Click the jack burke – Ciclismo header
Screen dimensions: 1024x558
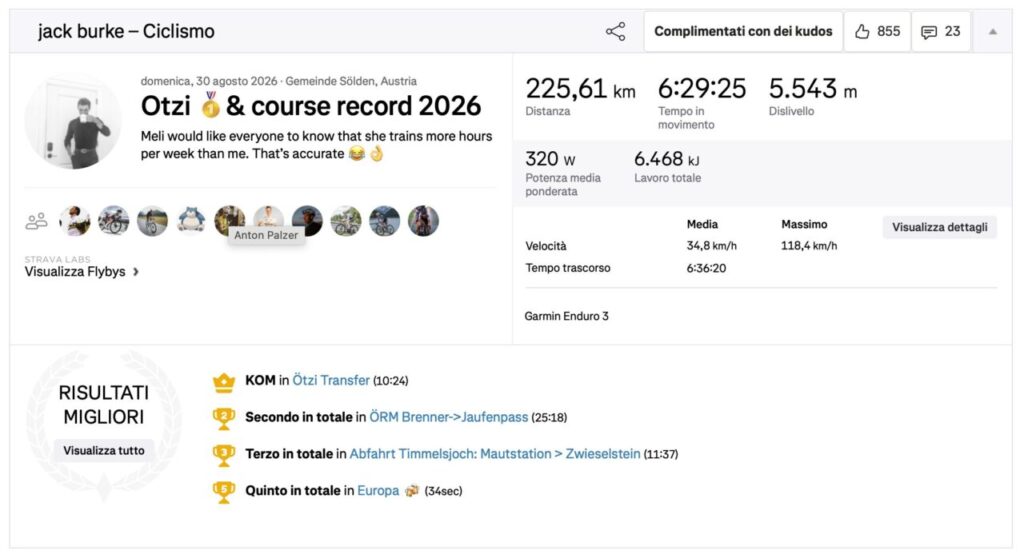tap(126, 31)
